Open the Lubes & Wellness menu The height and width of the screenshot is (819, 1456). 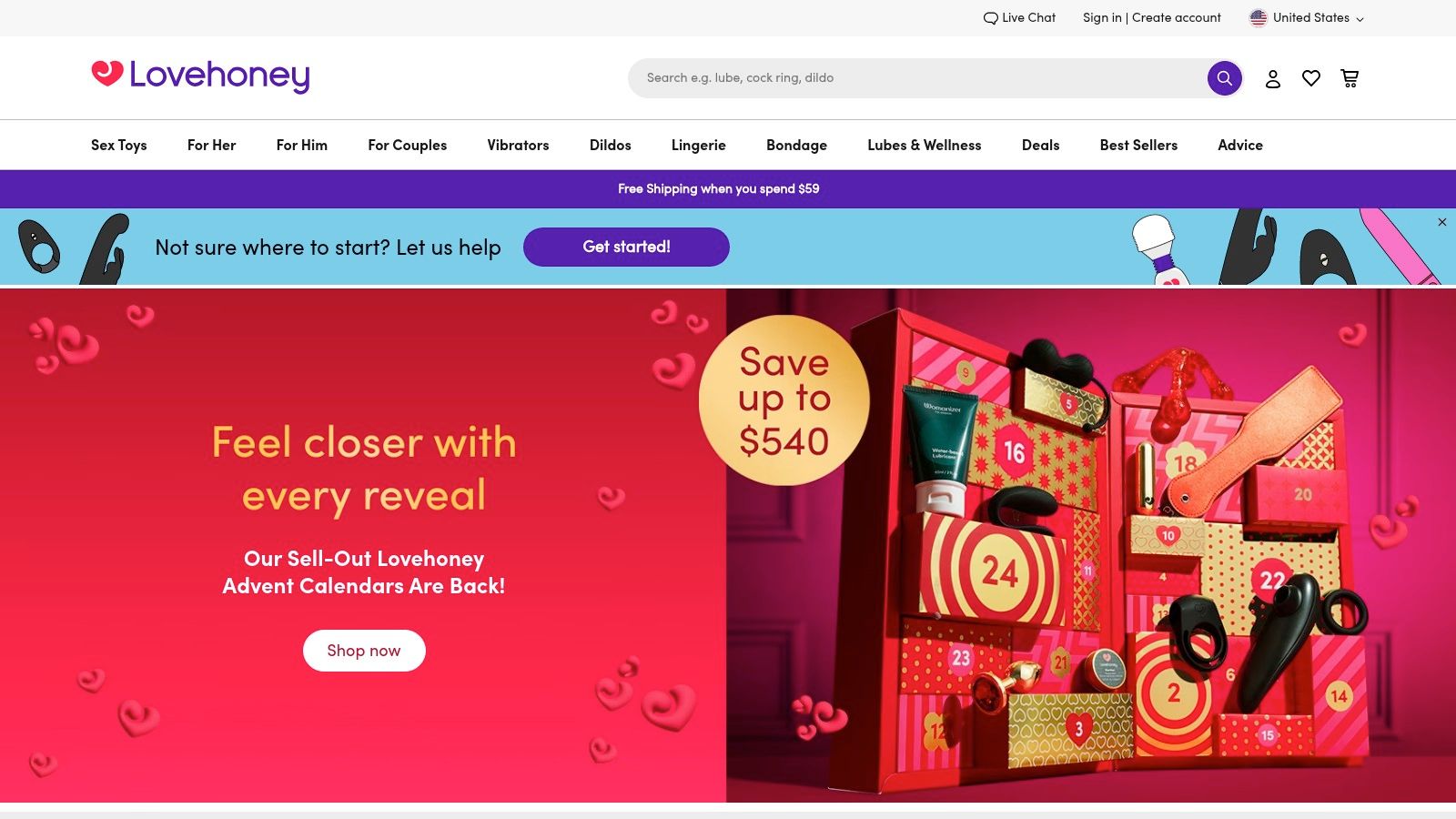point(924,145)
